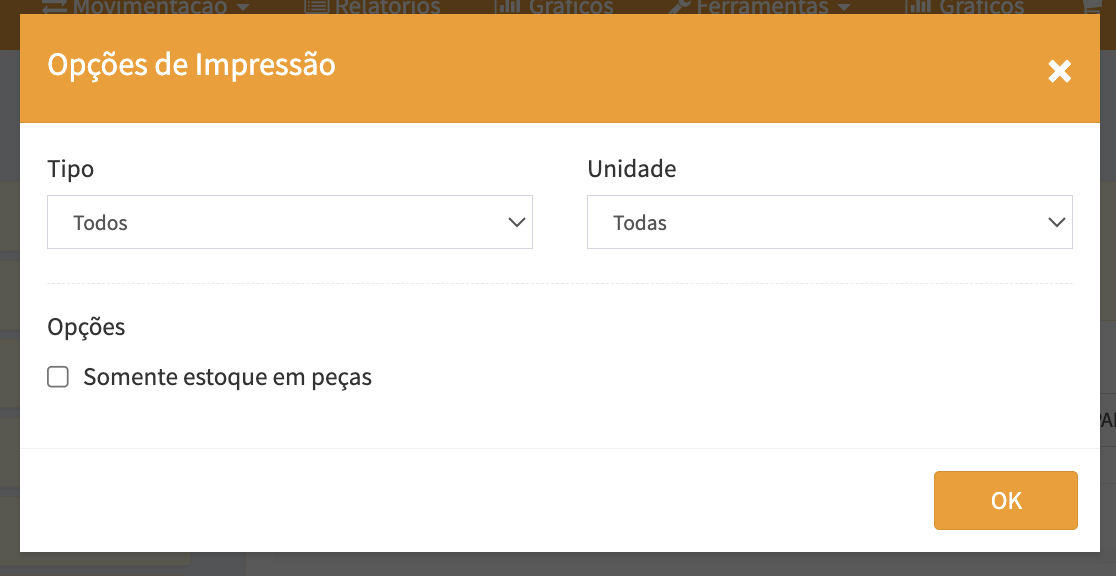
Task: Close the Opções de Impressão dialog
Action: pyautogui.click(x=1059, y=71)
